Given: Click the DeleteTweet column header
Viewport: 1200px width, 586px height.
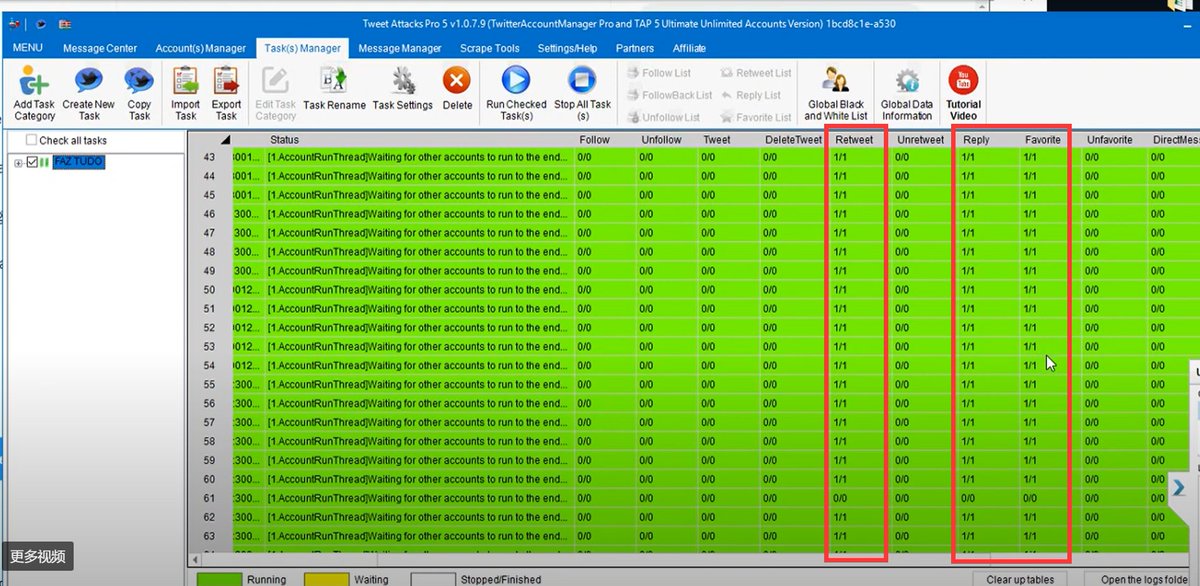Looking at the screenshot, I should pos(793,140).
